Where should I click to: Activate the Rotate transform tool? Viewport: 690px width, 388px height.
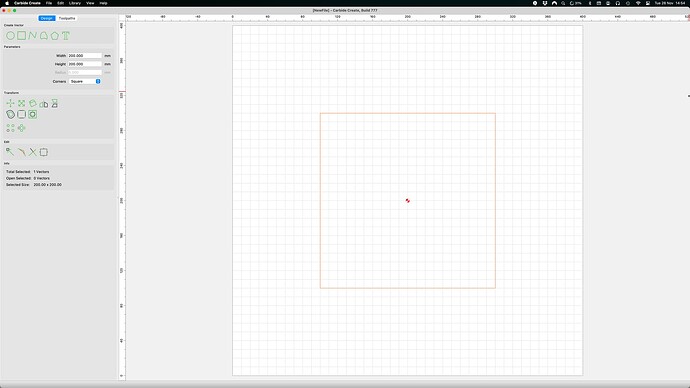33,103
